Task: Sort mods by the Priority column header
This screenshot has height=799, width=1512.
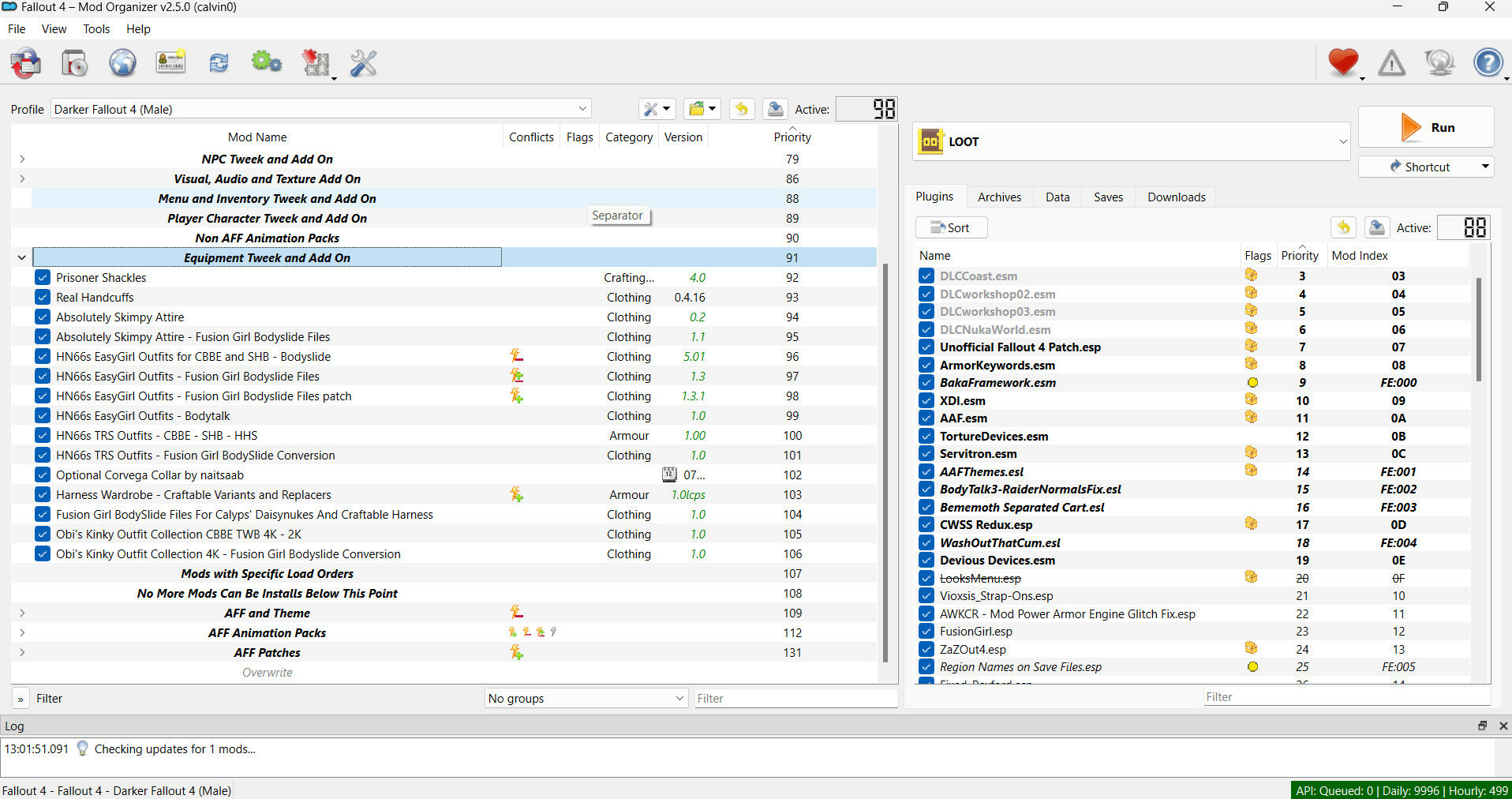Action: 792,137
